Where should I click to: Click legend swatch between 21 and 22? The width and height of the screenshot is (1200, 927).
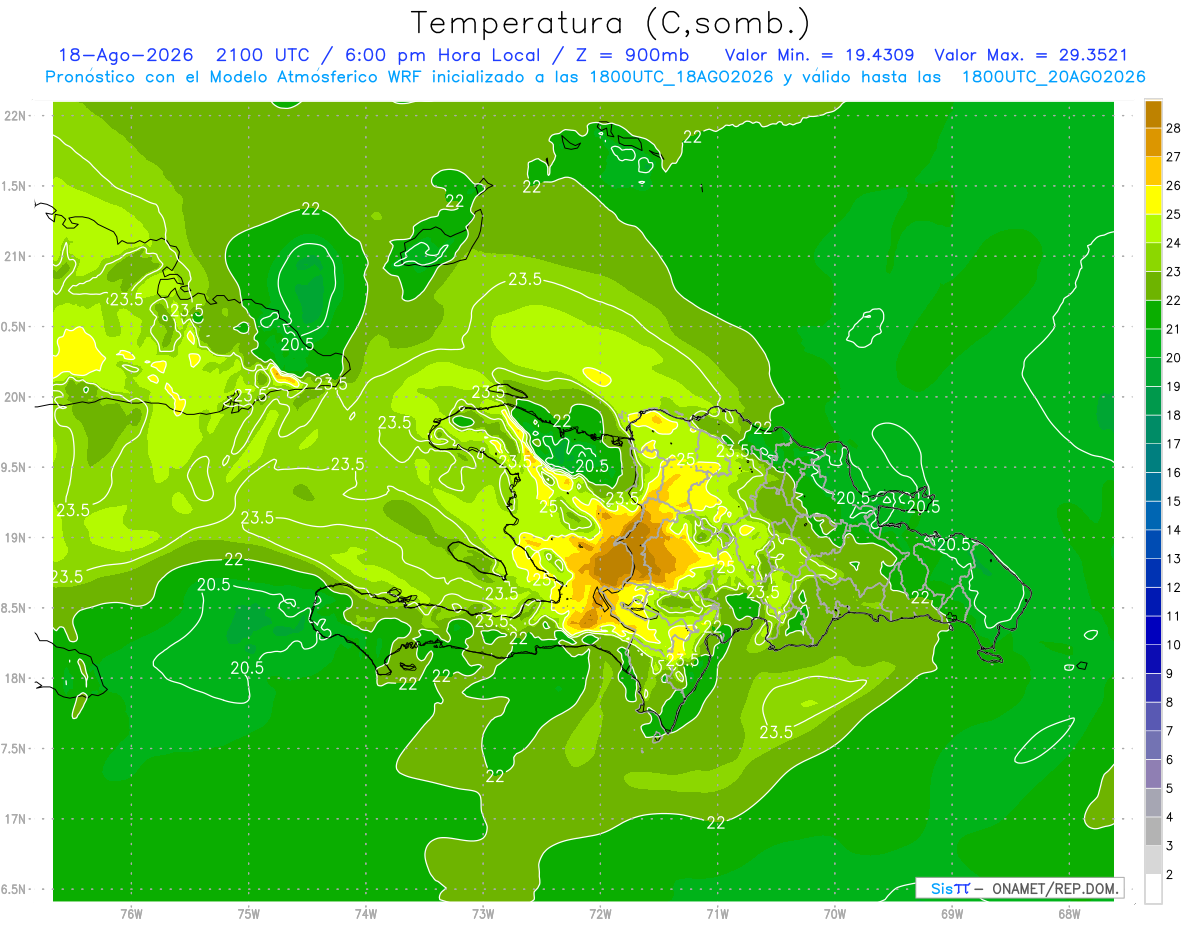[x=1153, y=315]
